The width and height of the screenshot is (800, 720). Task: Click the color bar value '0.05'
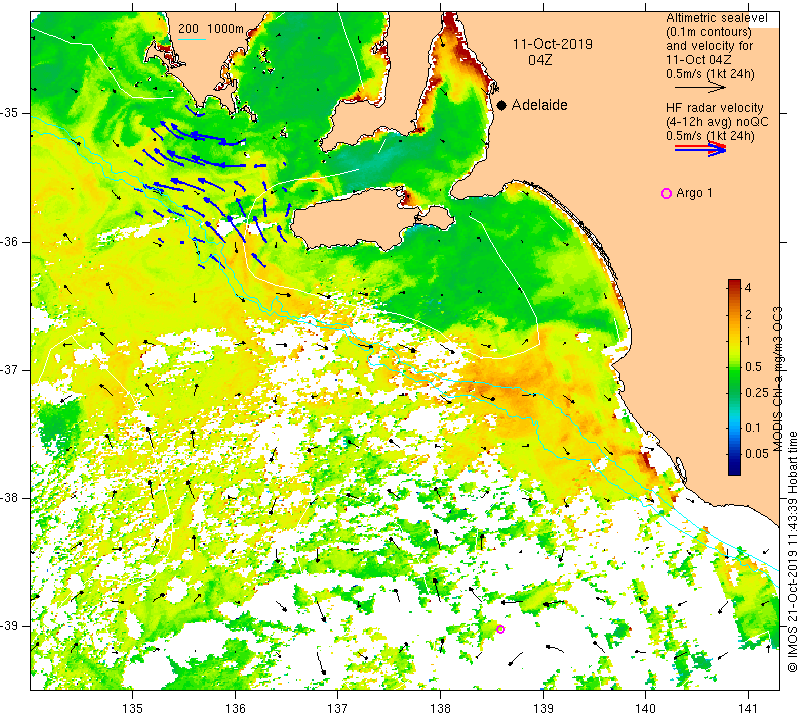pyautogui.click(x=757, y=454)
